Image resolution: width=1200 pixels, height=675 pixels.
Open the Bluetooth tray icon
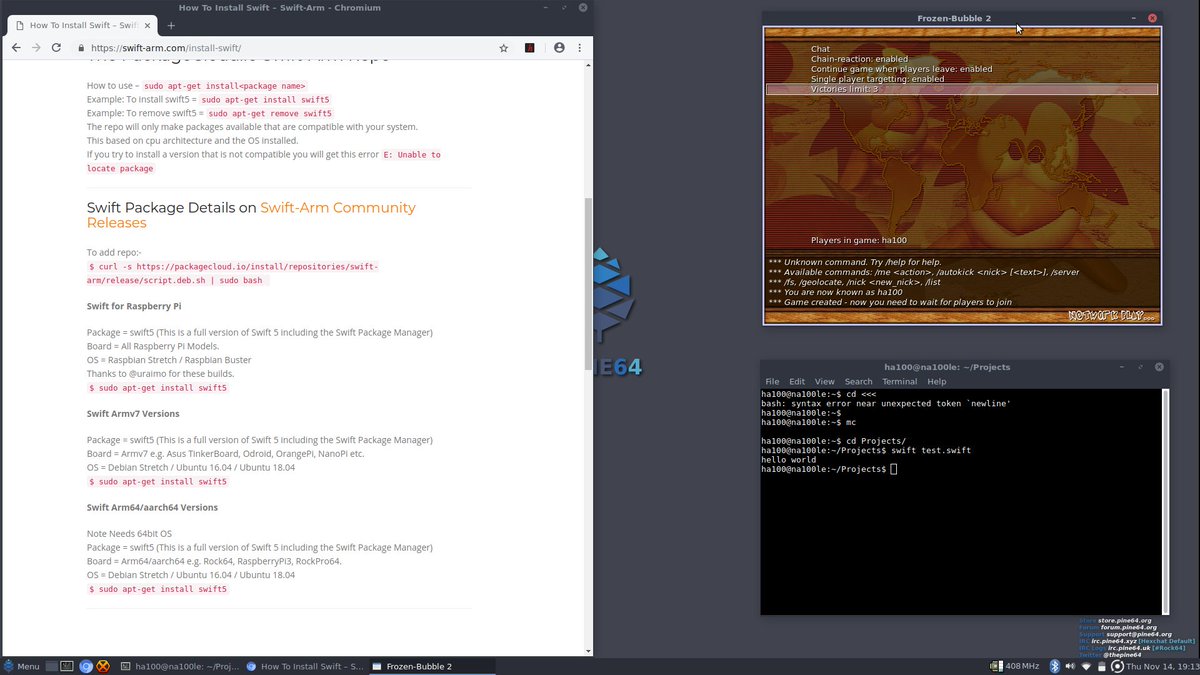click(1057, 666)
